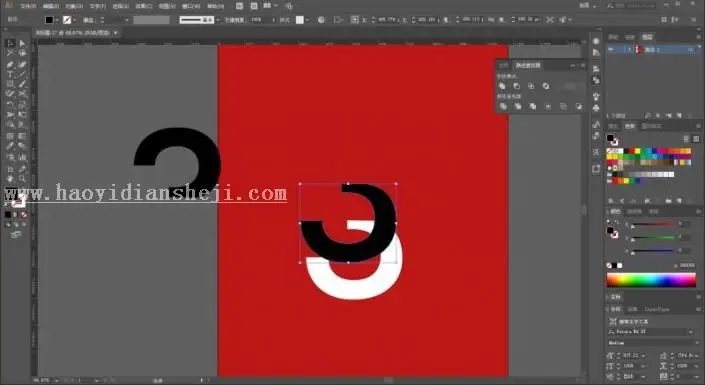Viewport: 705px width, 385px height.
Task: Click Trim in the Pathfinder panel
Action: 518,107
